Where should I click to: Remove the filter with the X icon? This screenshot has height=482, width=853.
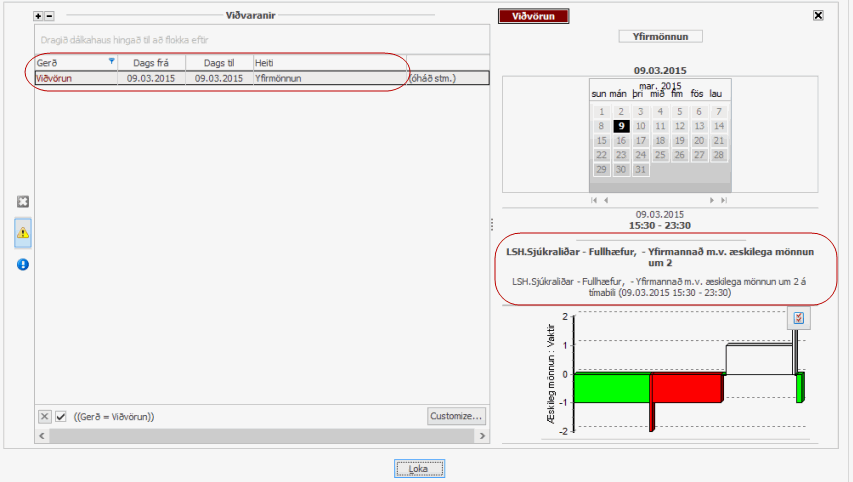pos(44,416)
